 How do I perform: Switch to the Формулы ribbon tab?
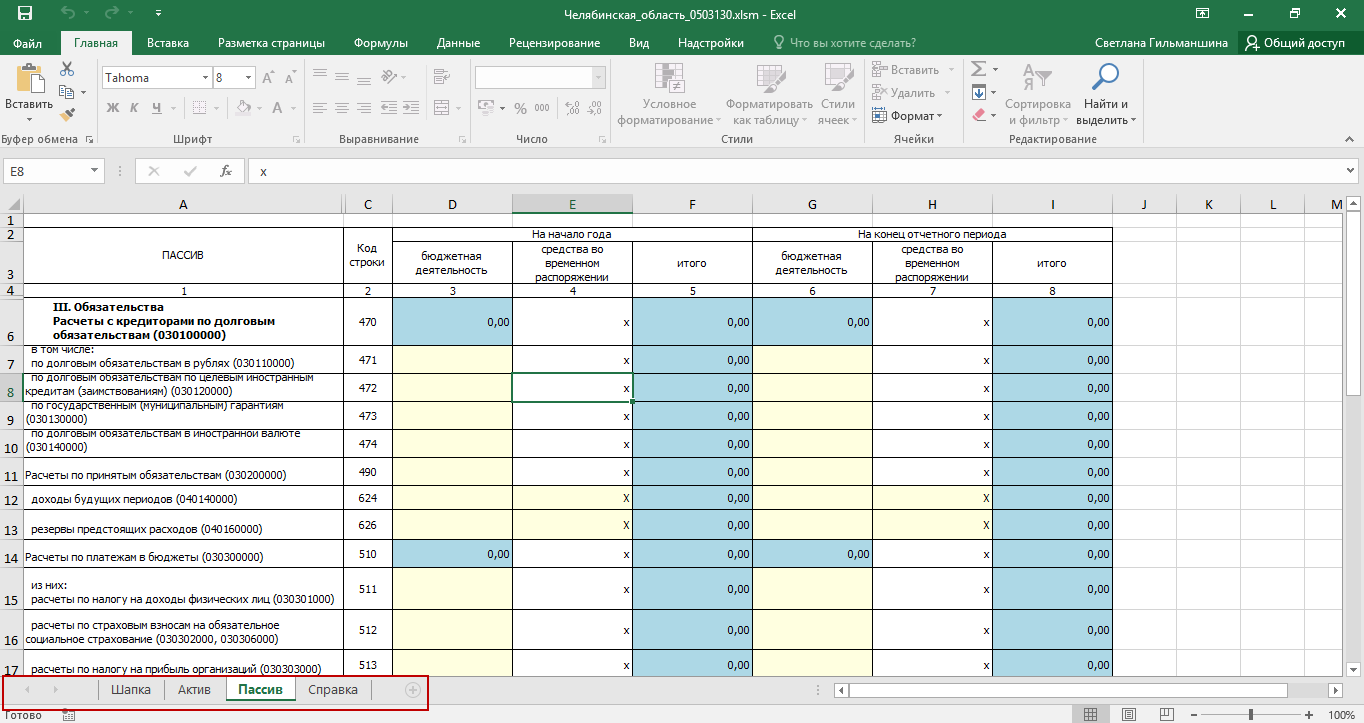(x=381, y=43)
